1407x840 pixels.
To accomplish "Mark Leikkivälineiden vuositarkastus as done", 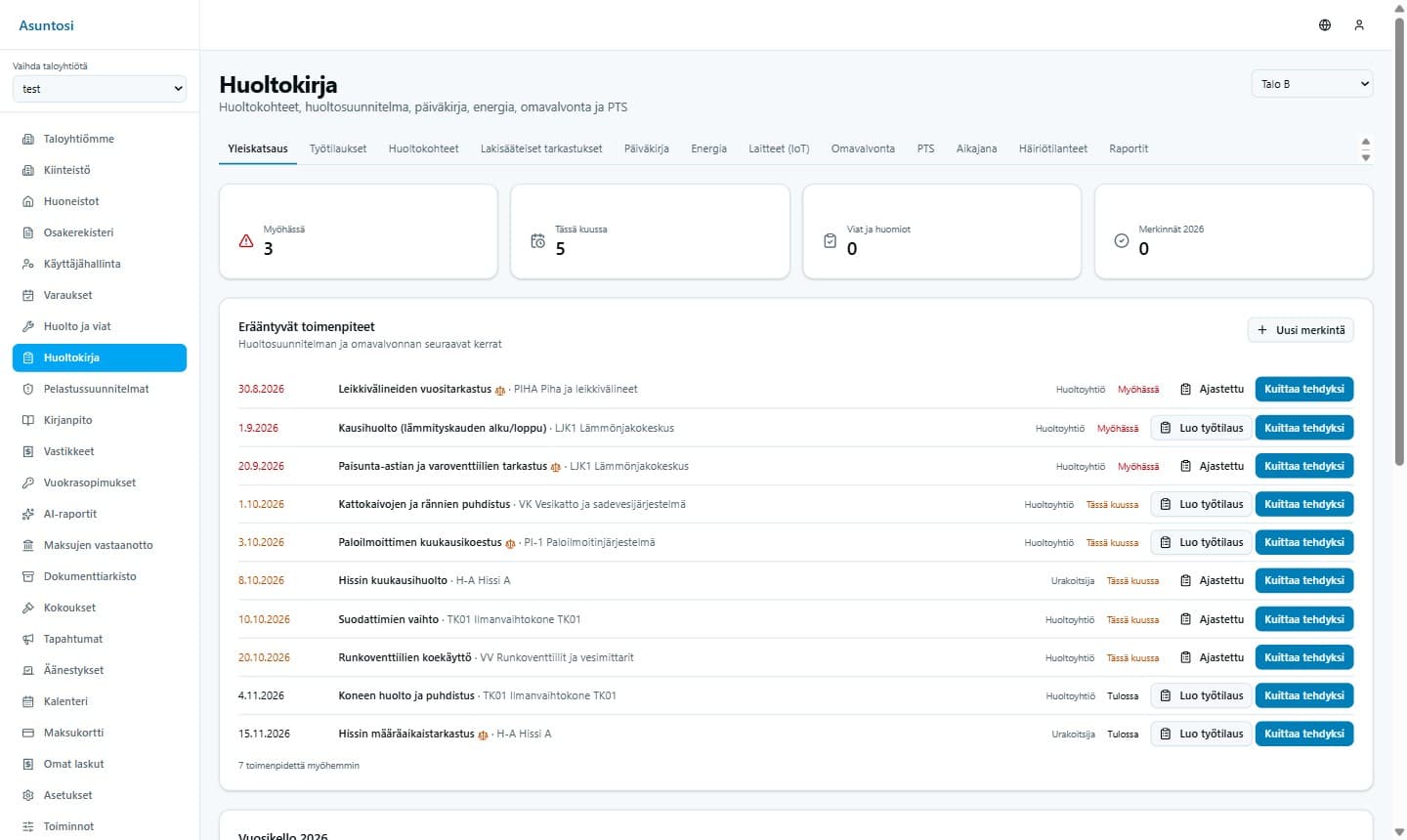I will coord(1304,389).
